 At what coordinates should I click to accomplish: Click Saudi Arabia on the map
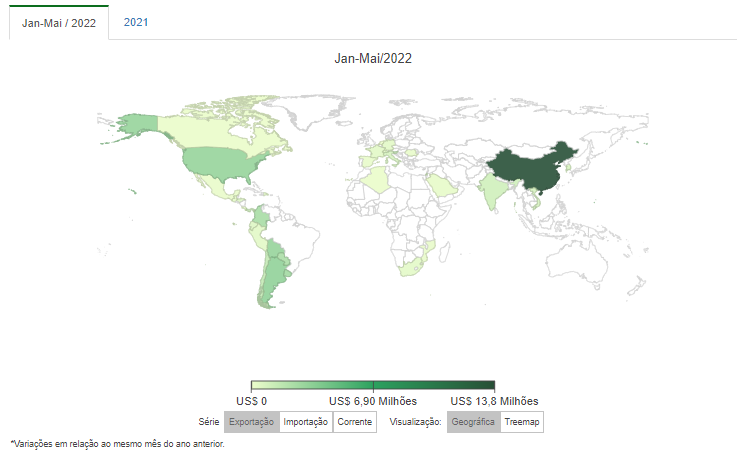click(442, 185)
